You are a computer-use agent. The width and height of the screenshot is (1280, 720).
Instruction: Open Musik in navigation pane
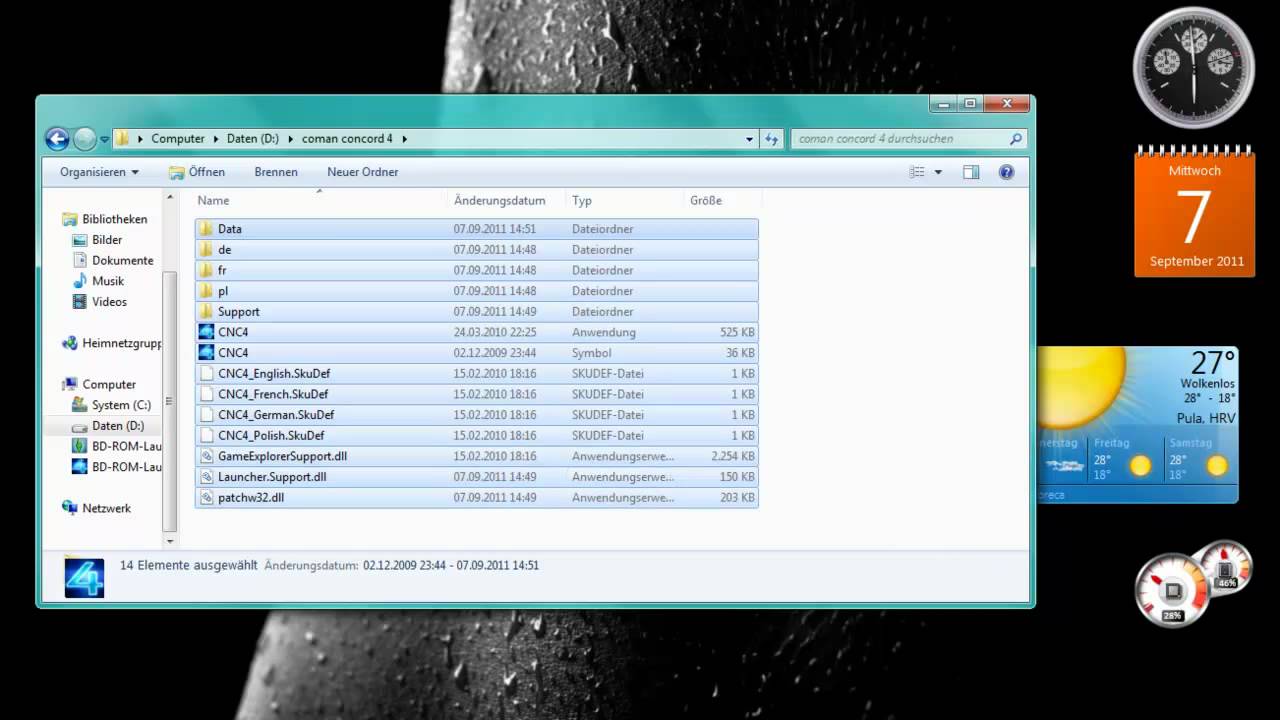(108, 281)
